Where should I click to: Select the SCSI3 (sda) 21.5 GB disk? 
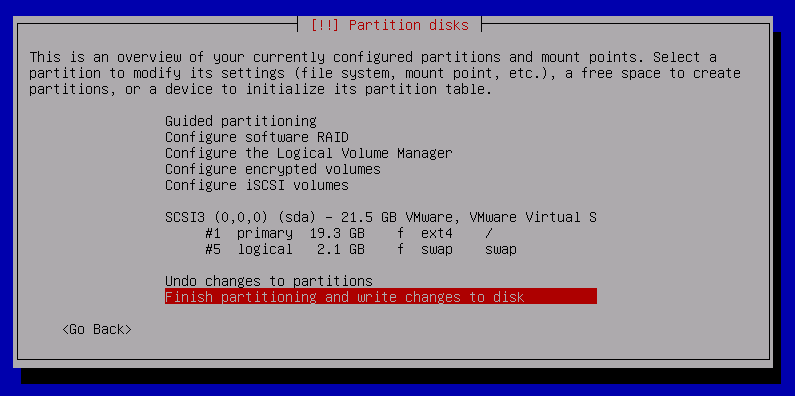381,218
